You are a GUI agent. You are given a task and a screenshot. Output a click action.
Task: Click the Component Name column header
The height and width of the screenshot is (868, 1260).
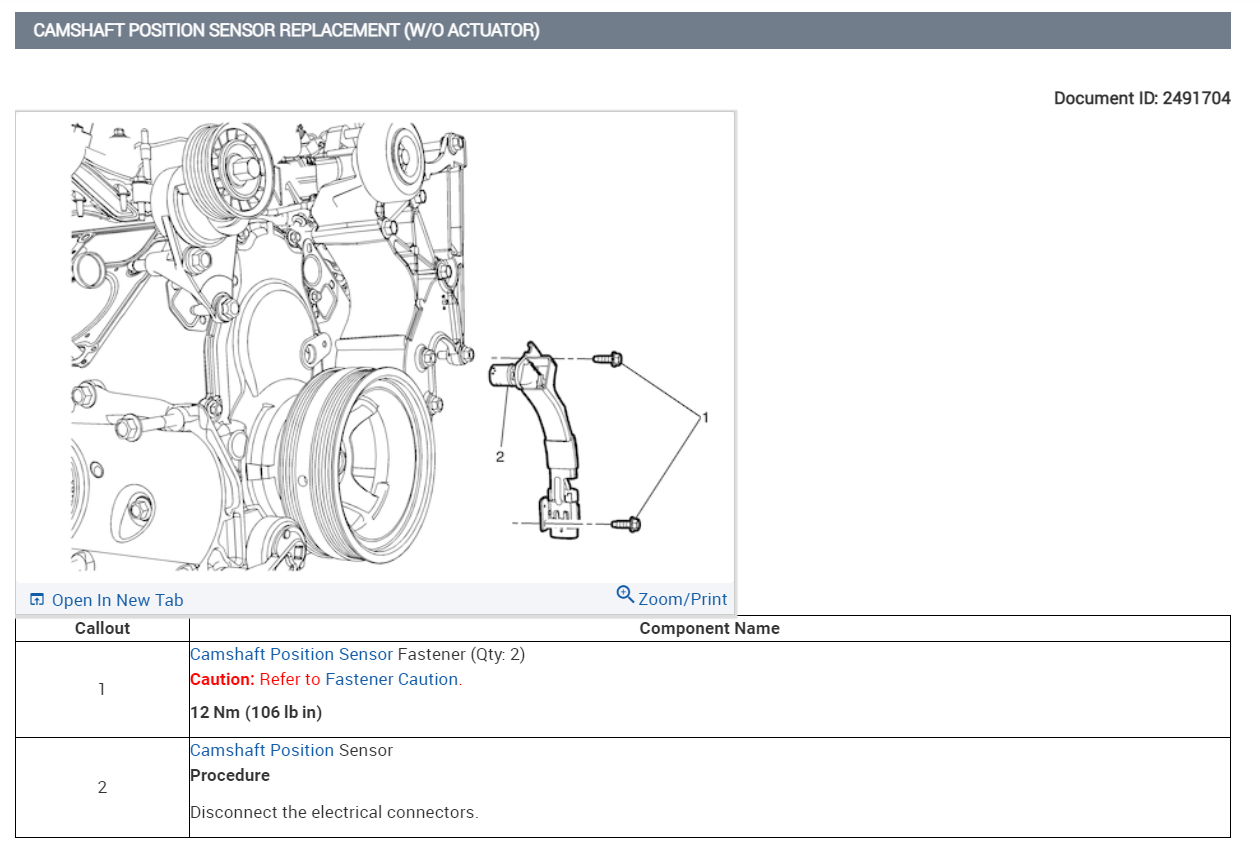point(710,628)
